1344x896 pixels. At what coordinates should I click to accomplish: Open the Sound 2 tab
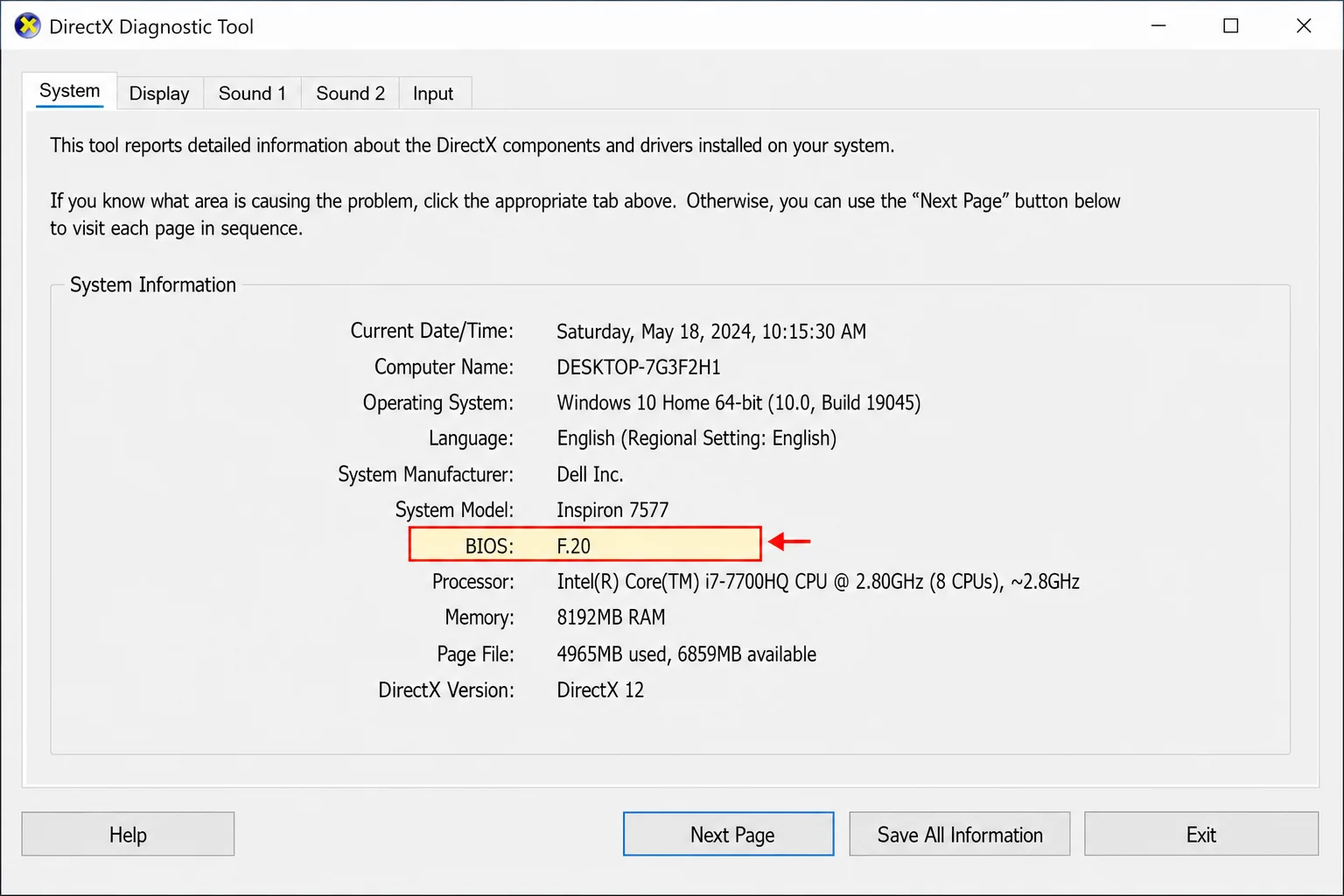(x=350, y=94)
